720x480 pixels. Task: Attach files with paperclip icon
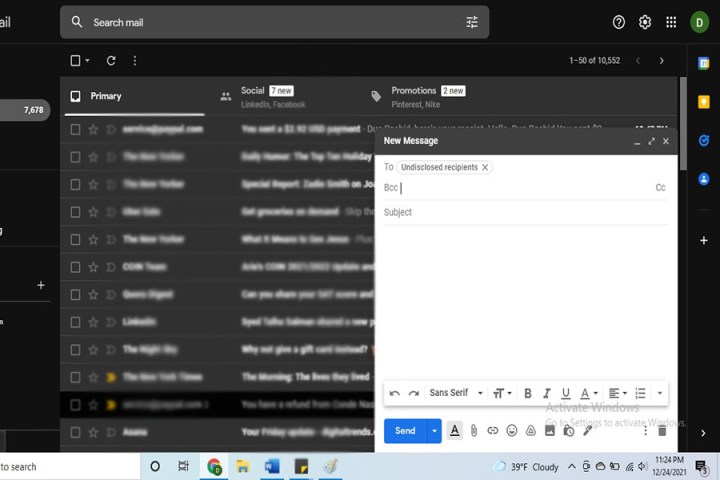[x=474, y=431]
